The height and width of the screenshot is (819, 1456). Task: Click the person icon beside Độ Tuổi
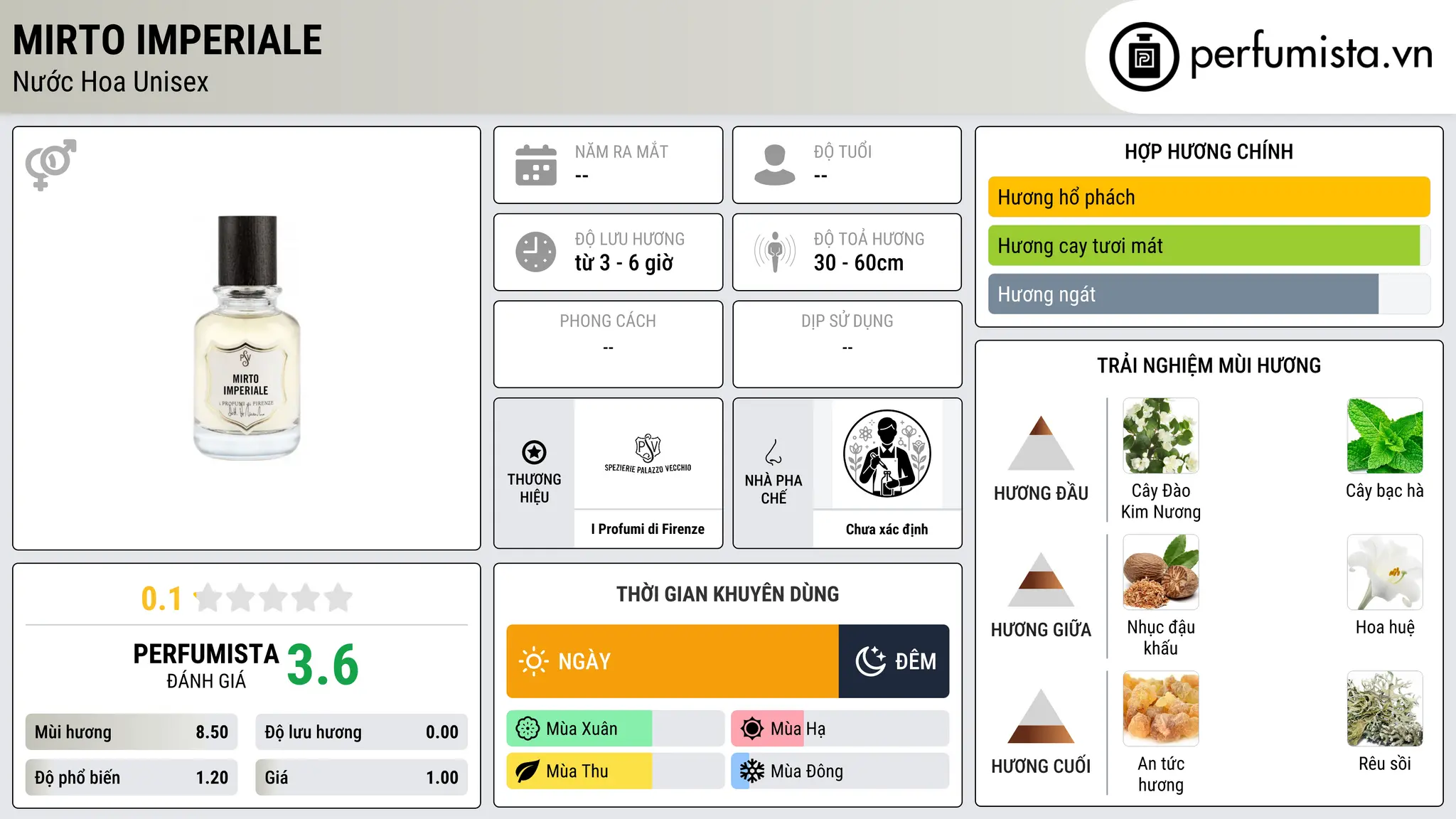coord(775,165)
